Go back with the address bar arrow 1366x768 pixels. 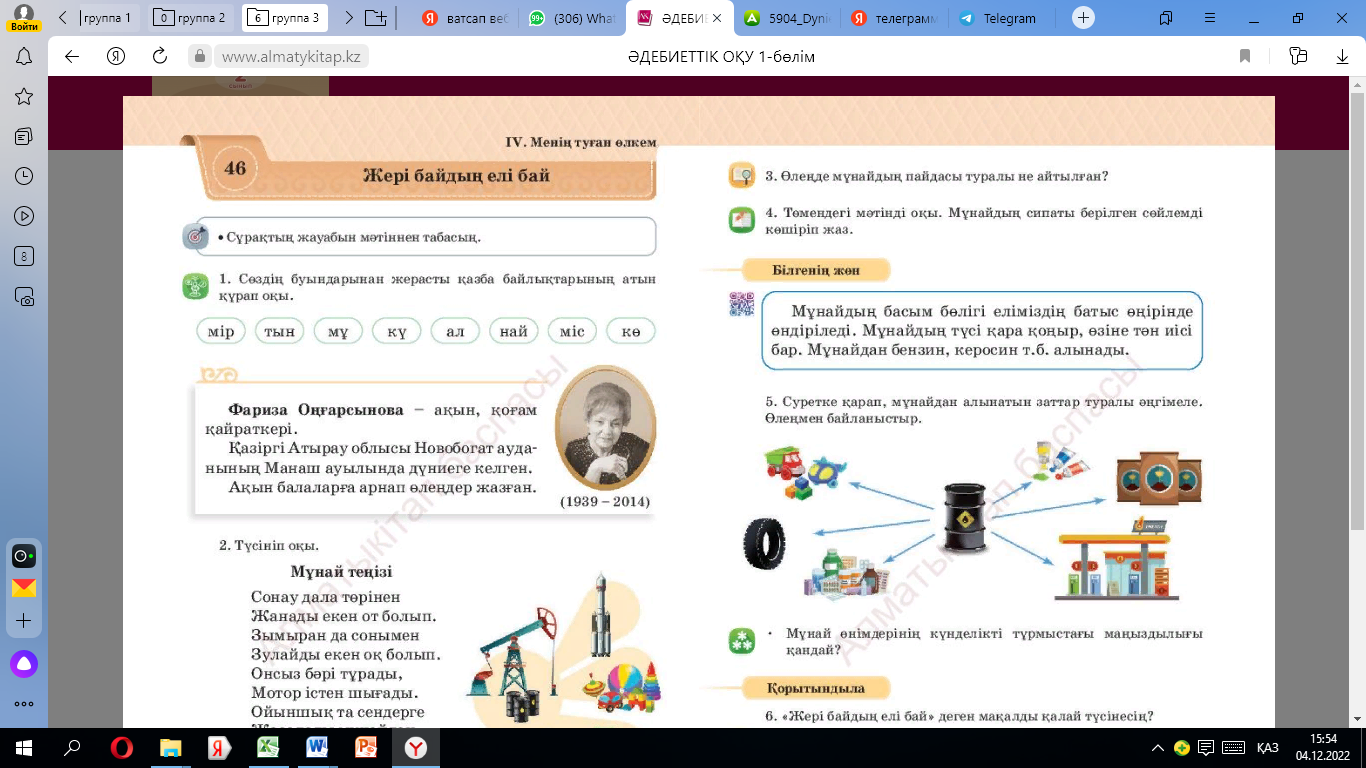coord(72,56)
